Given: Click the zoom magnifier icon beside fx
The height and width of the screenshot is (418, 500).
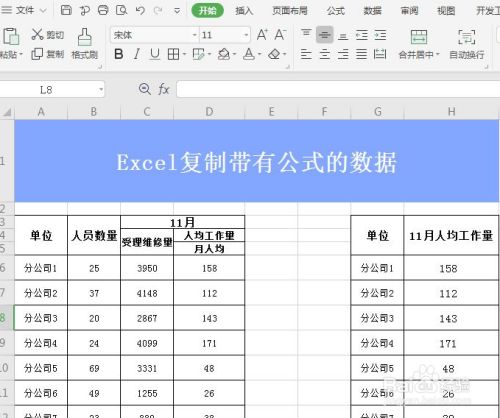Looking at the screenshot, I should [145, 89].
